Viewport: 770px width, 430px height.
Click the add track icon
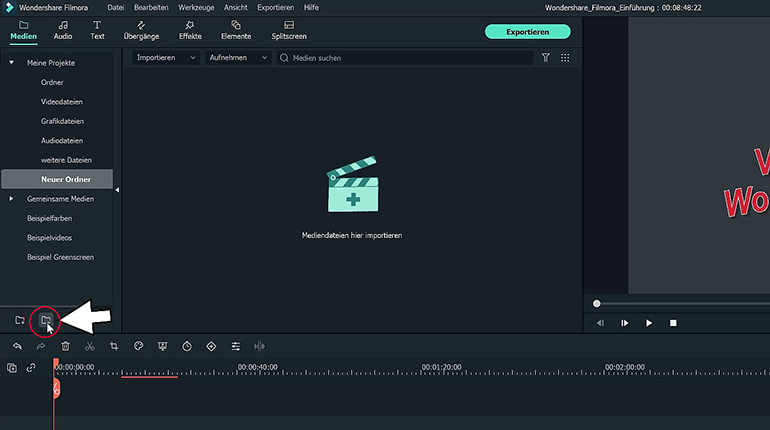(x=12, y=368)
